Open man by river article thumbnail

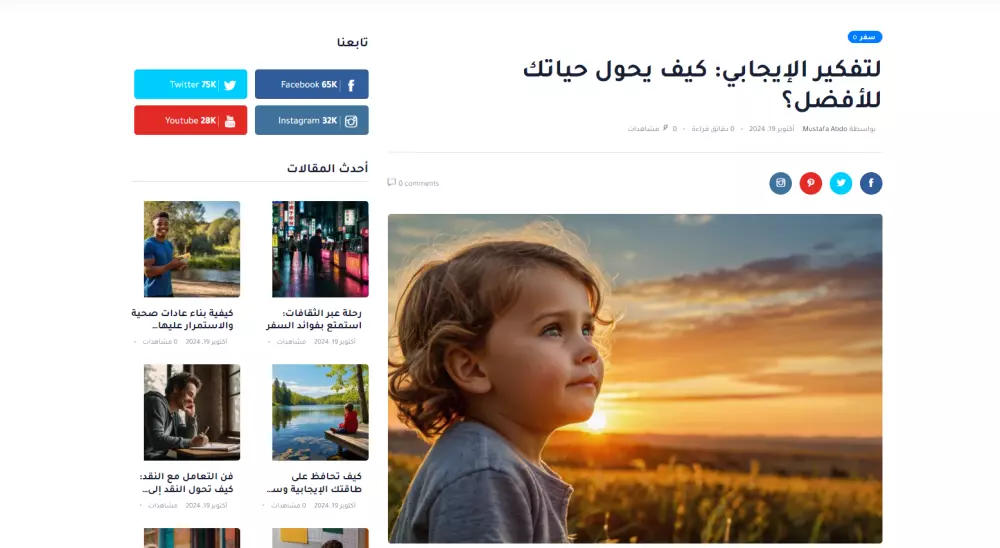pyautogui.click(x=192, y=249)
